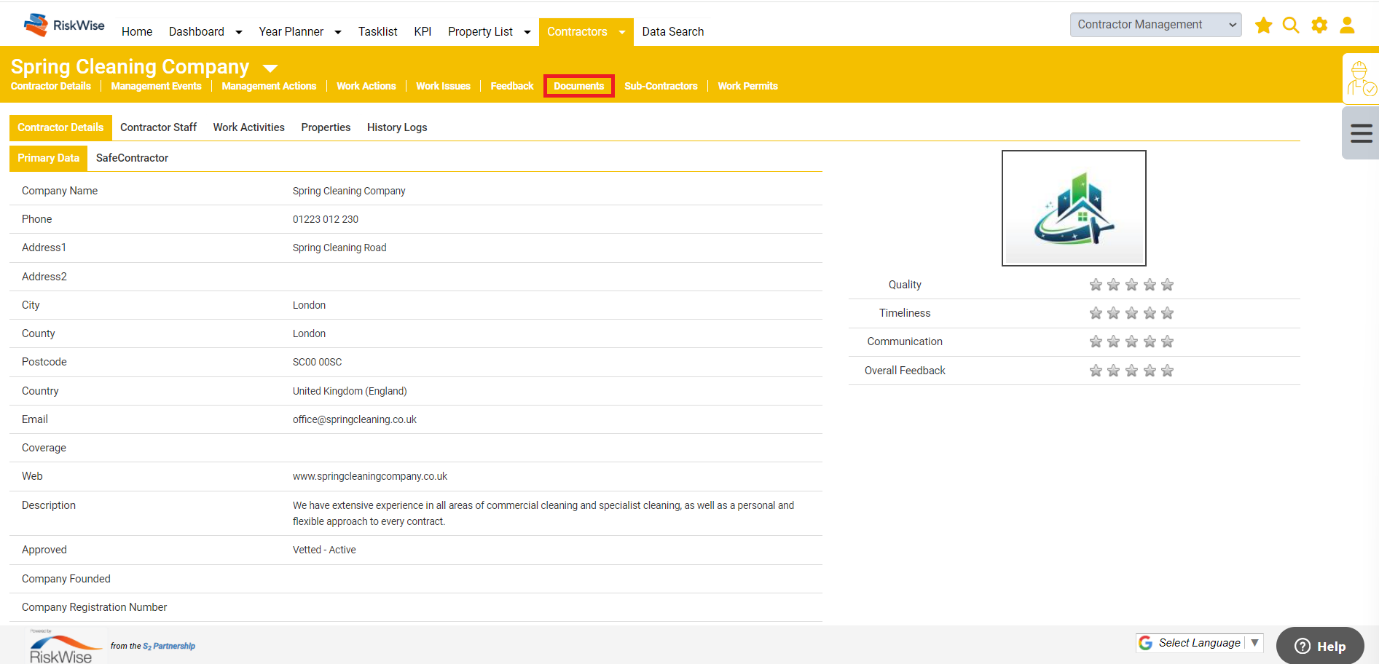1379x664 pixels.
Task: Open the hamburger menu on right side
Action: coord(1361,133)
